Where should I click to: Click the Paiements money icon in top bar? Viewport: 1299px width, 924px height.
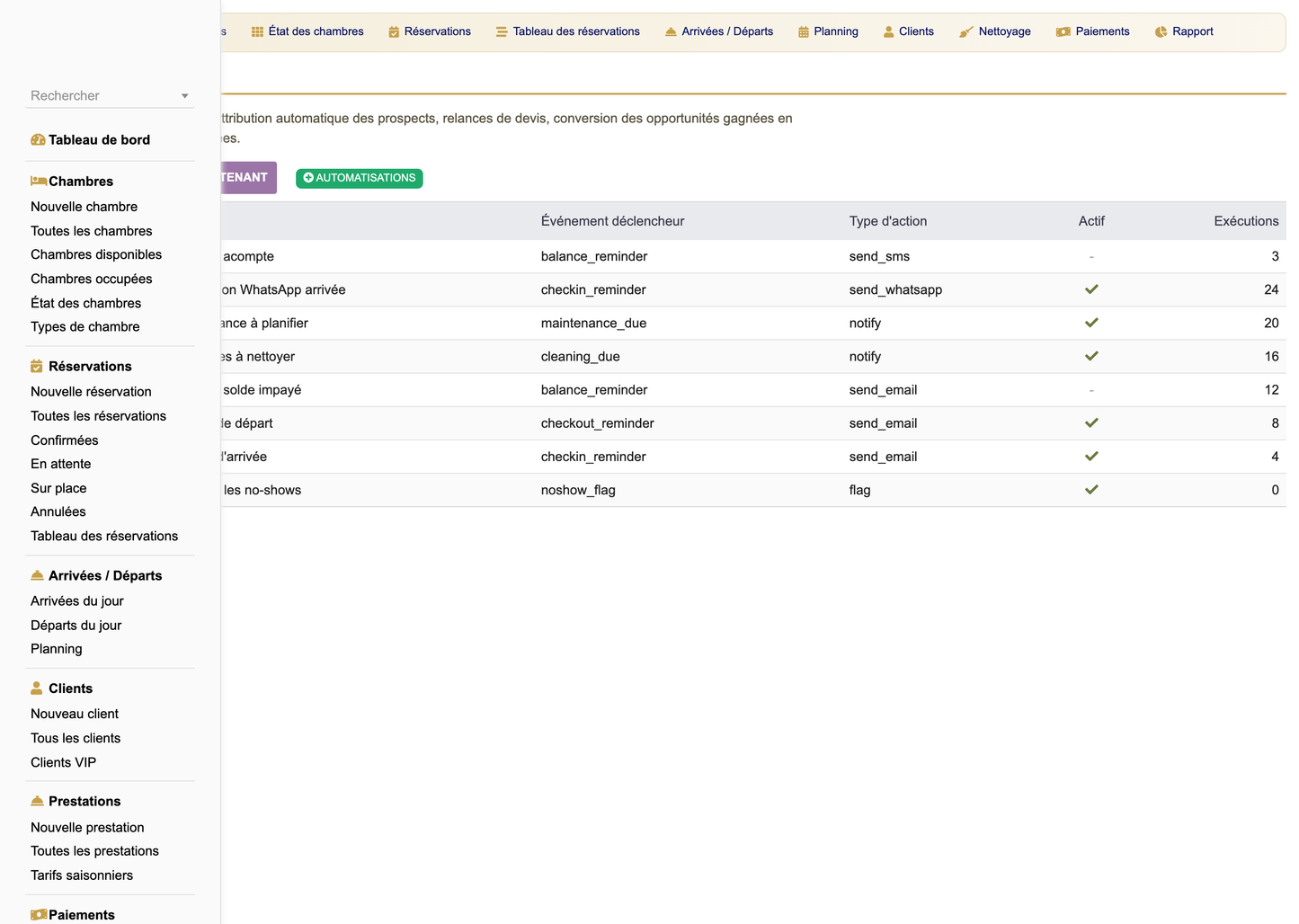tap(1063, 31)
